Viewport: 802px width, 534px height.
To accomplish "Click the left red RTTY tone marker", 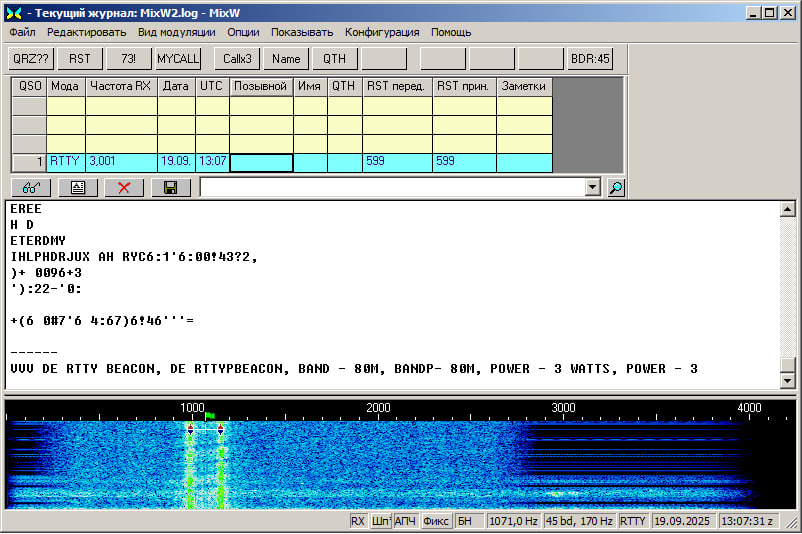I will click(190, 428).
